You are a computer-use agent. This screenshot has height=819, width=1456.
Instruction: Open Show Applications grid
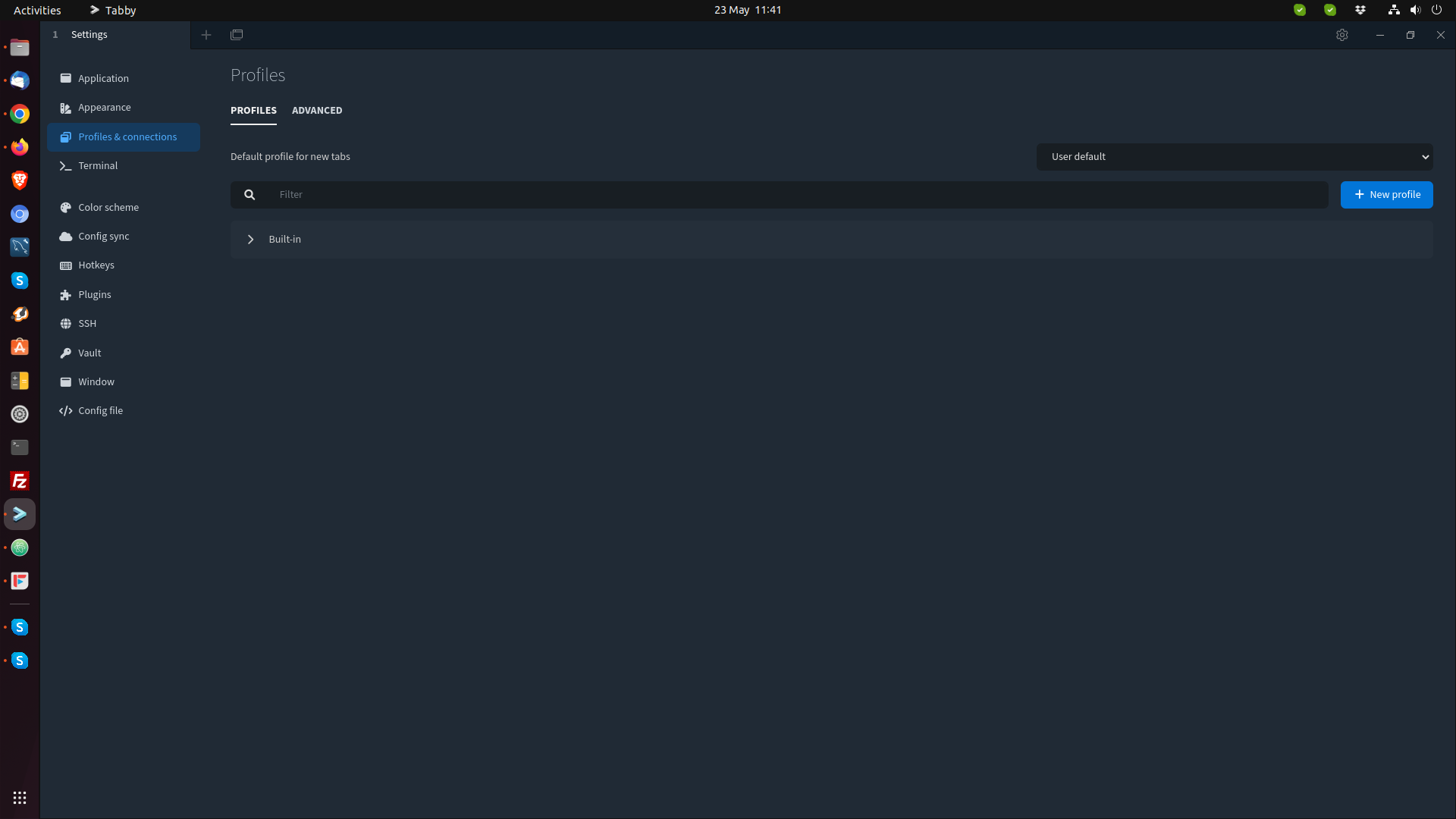(20, 798)
